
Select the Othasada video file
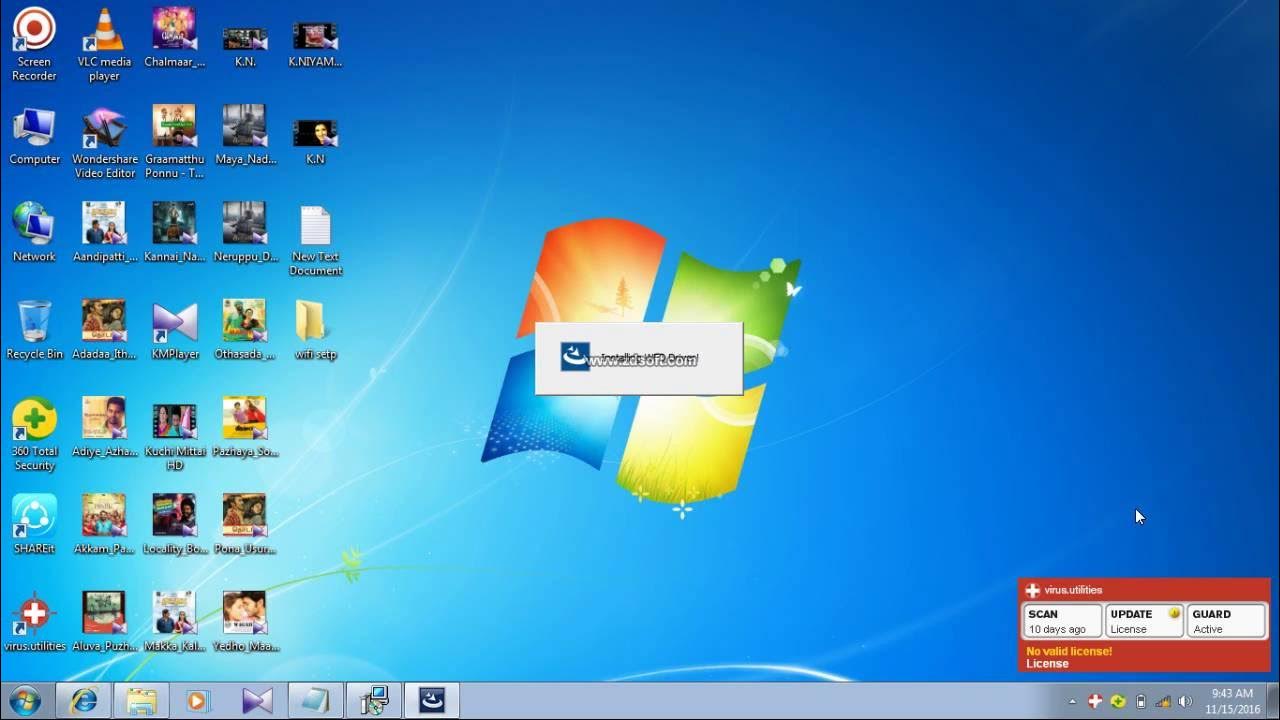point(245,330)
